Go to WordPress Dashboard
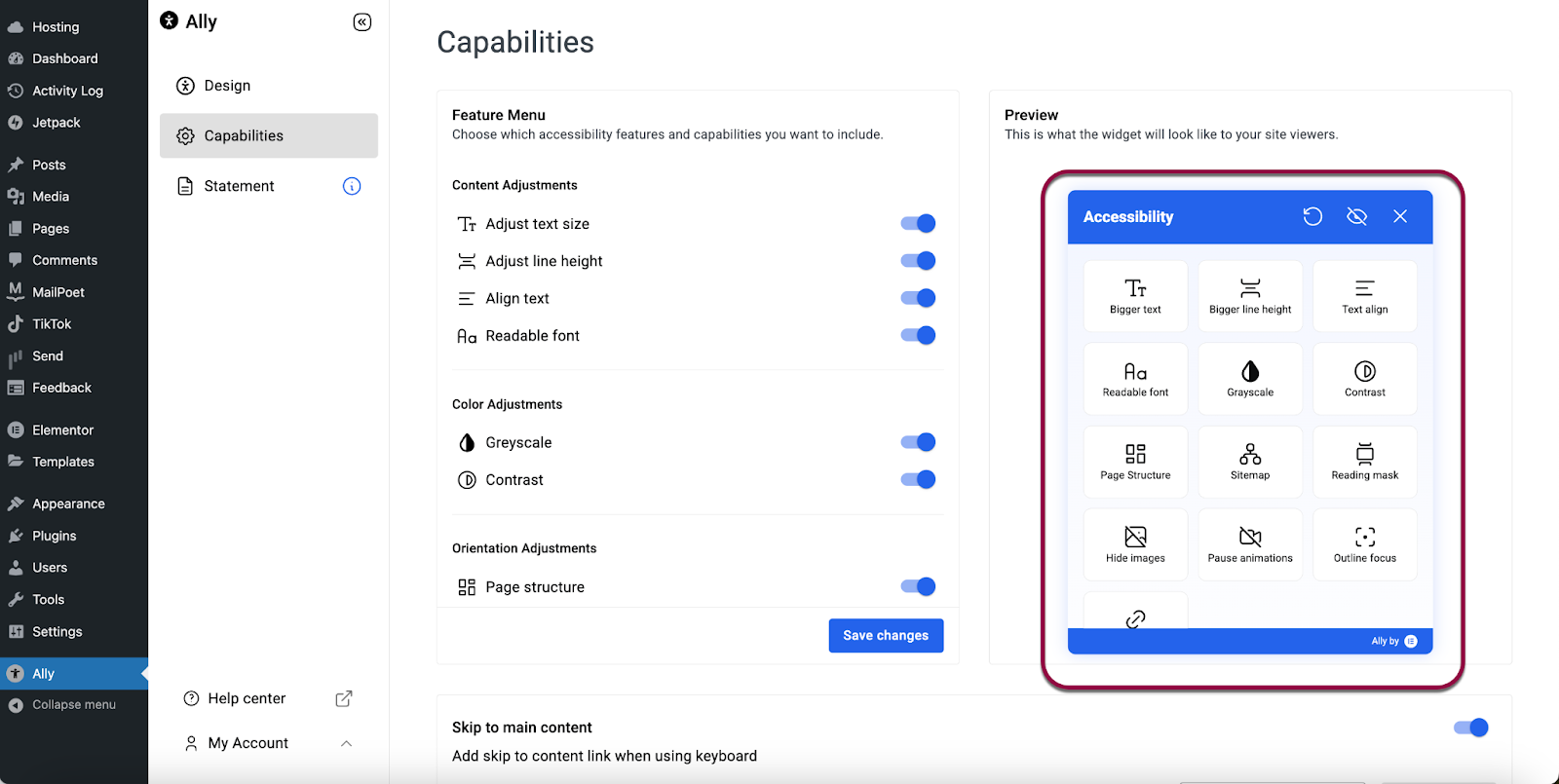The image size is (1559, 784). pyautogui.click(x=74, y=58)
